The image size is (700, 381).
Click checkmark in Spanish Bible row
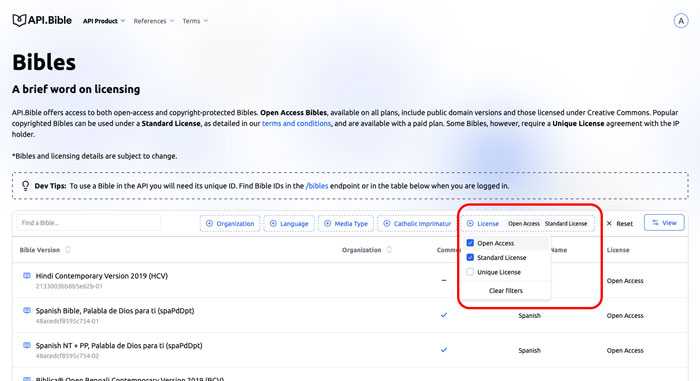[444, 315]
